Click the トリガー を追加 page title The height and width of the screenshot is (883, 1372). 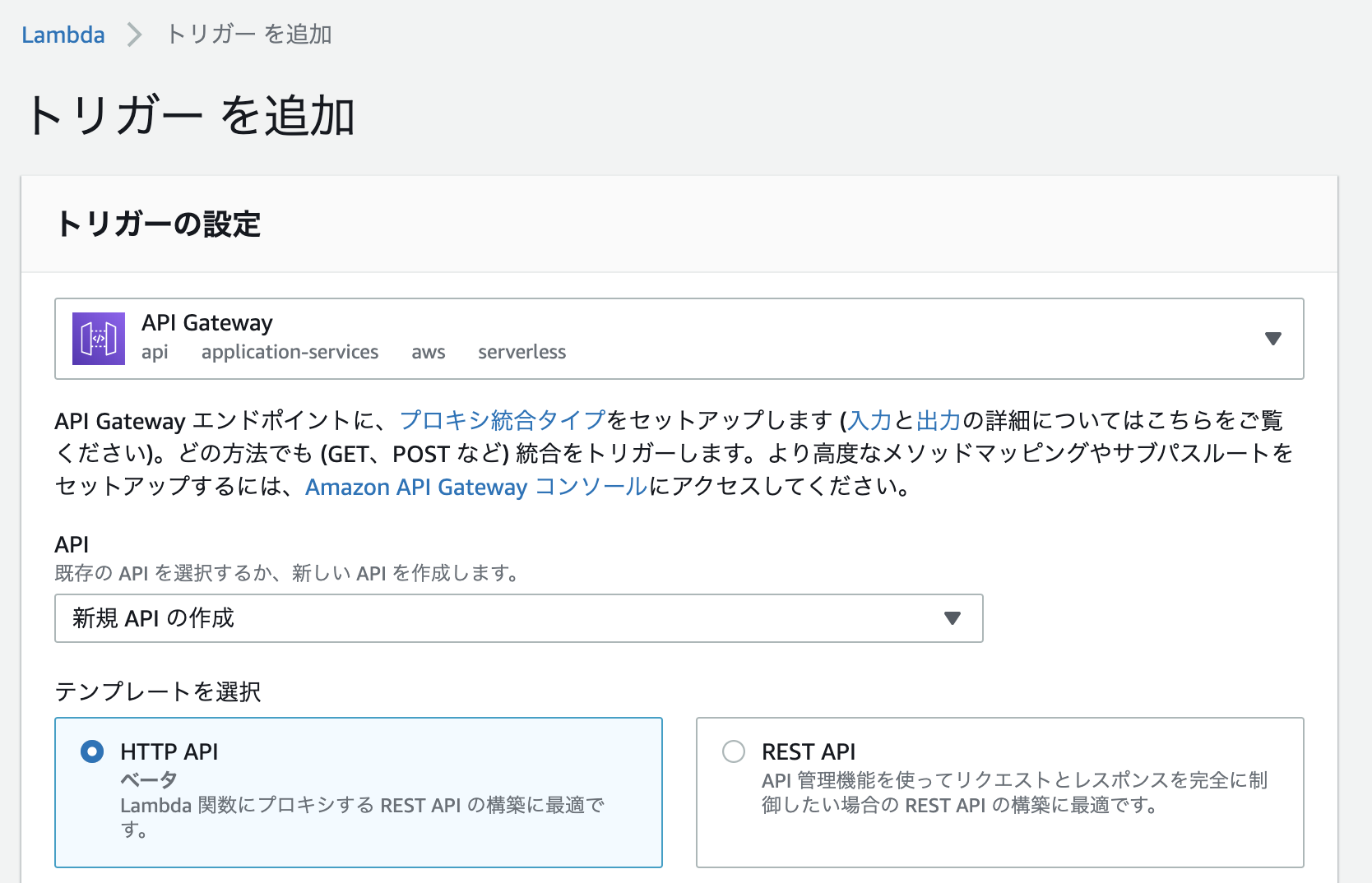tap(191, 115)
